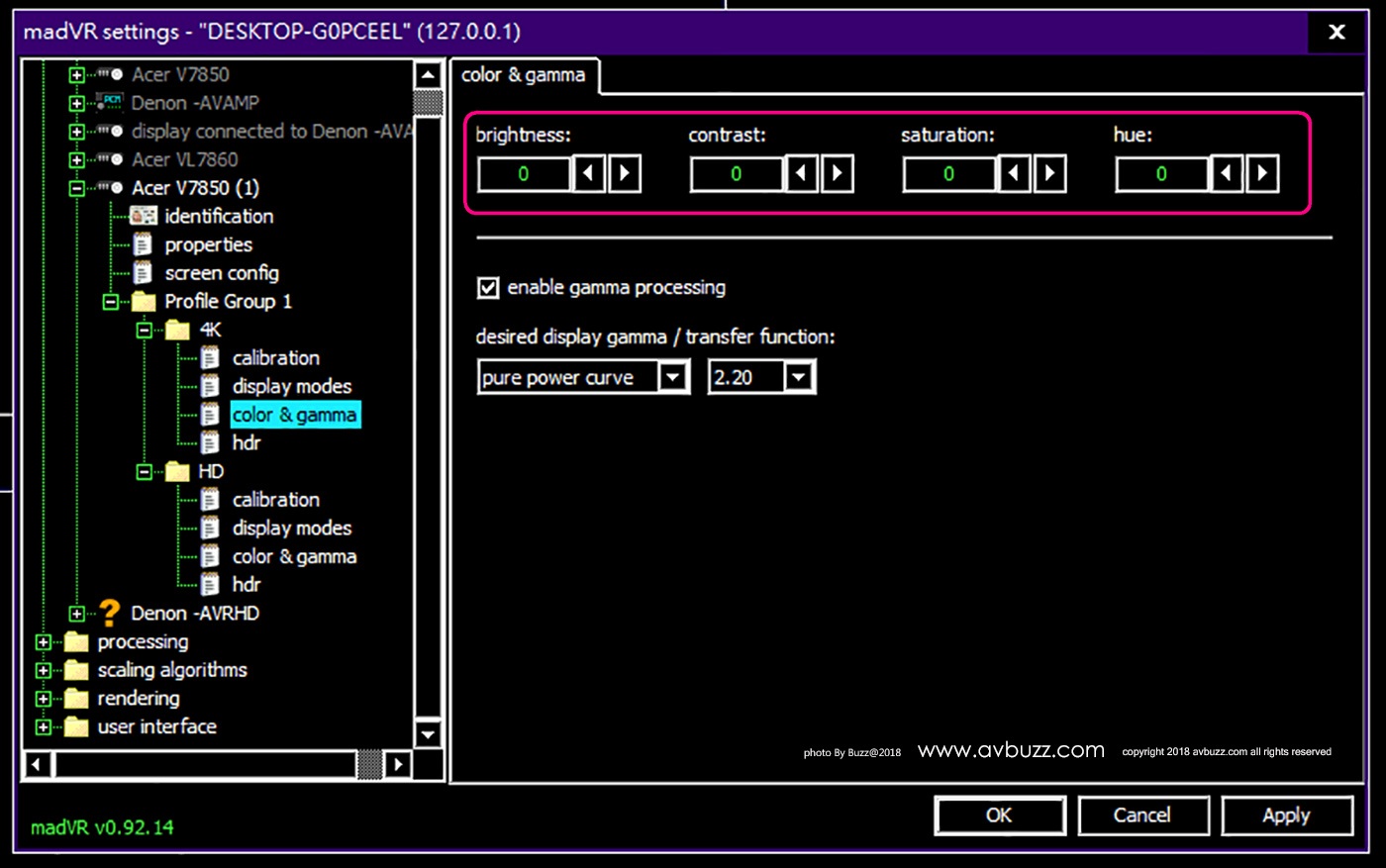Click the rendering folder icon

tap(76, 699)
